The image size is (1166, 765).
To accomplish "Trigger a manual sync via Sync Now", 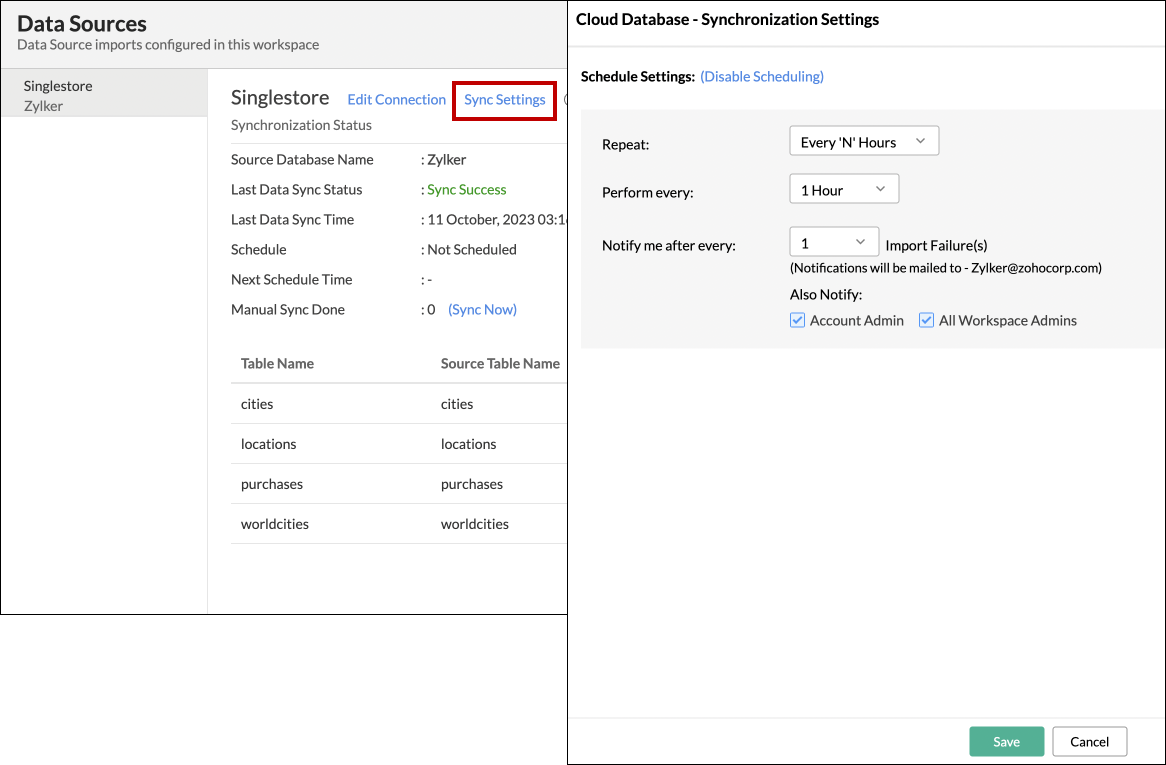I will [x=482, y=309].
